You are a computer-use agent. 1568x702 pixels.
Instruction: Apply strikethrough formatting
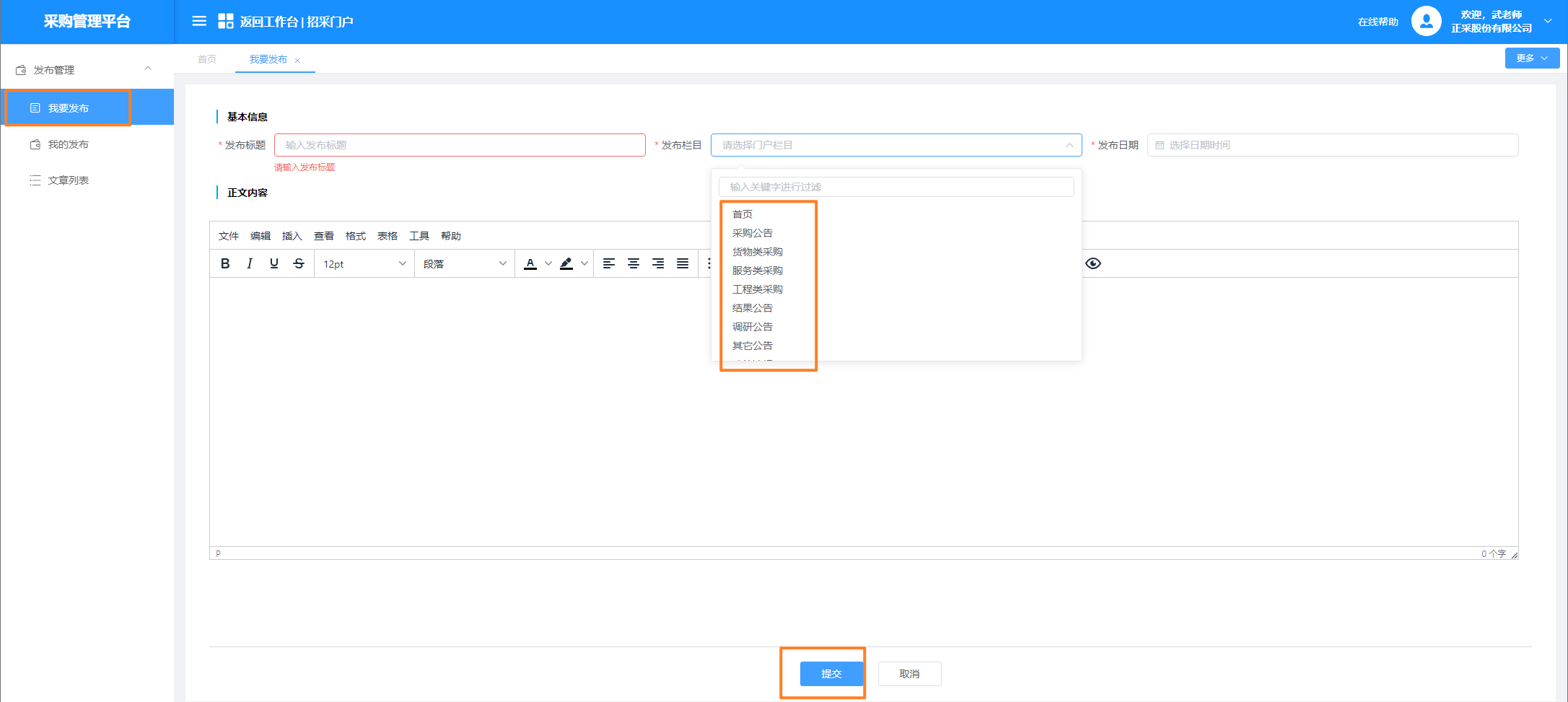pos(299,263)
